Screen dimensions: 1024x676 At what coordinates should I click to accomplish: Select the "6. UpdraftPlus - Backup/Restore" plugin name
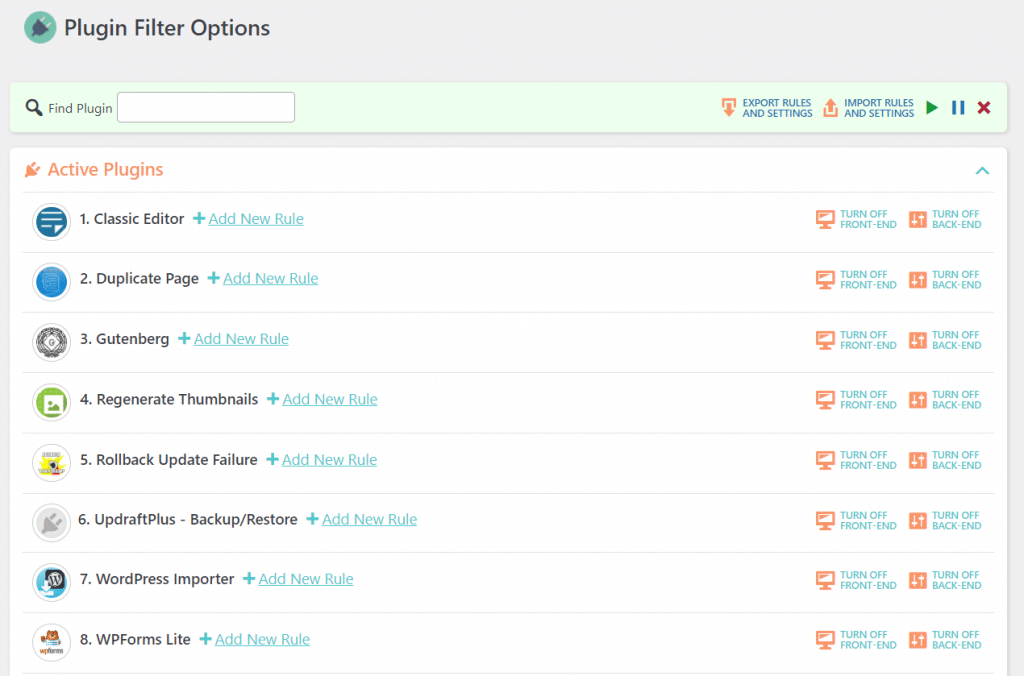pos(188,519)
